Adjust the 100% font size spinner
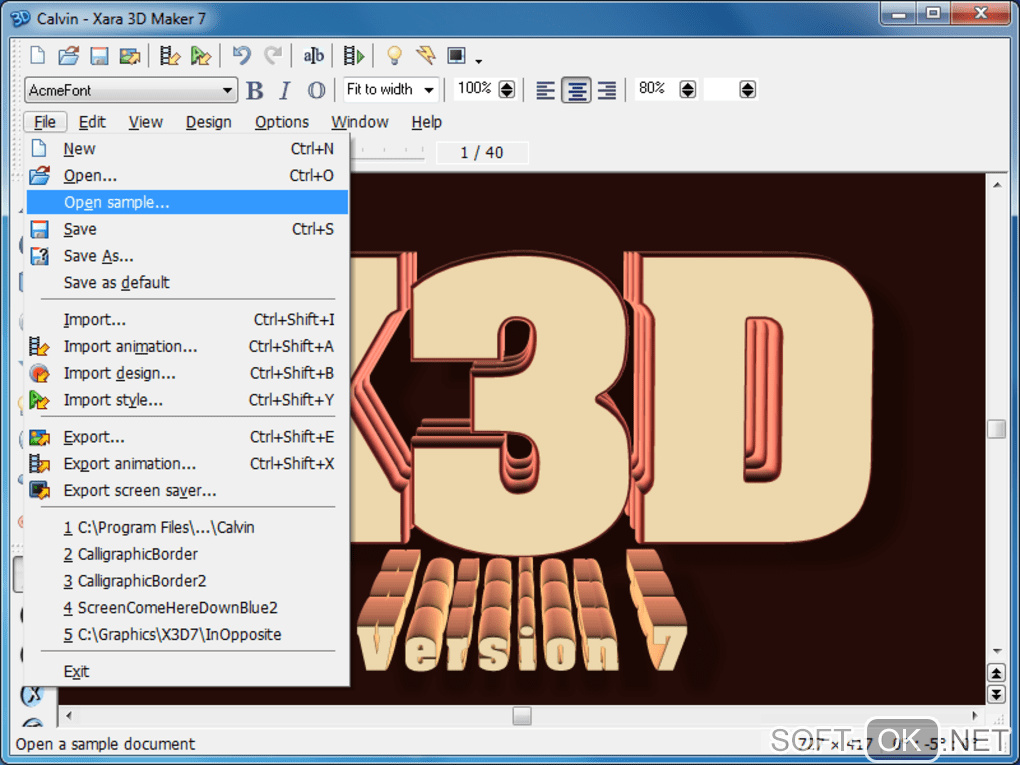 coord(507,90)
